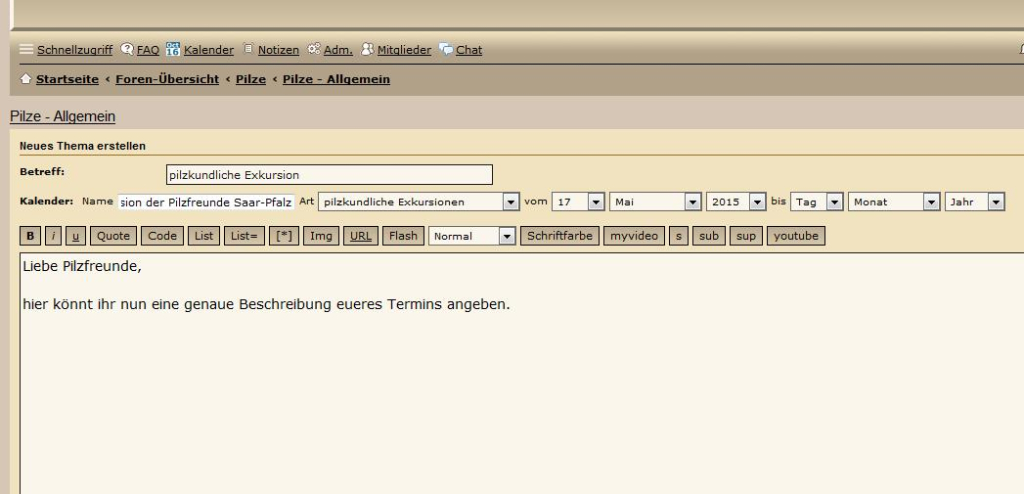Click the Mitglieder members icon
Image resolution: width=1024 pixels, height=494 pixels.
point(367,50)
